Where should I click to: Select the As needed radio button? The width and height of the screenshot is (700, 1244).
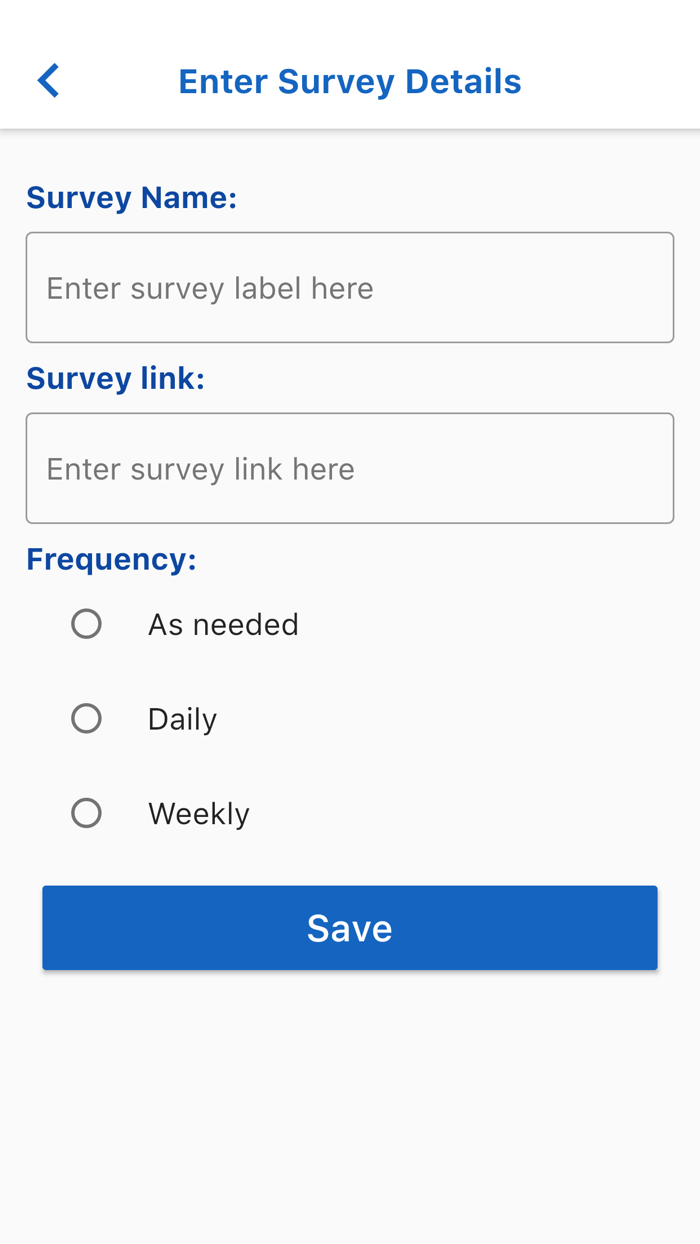click(87, 623)
